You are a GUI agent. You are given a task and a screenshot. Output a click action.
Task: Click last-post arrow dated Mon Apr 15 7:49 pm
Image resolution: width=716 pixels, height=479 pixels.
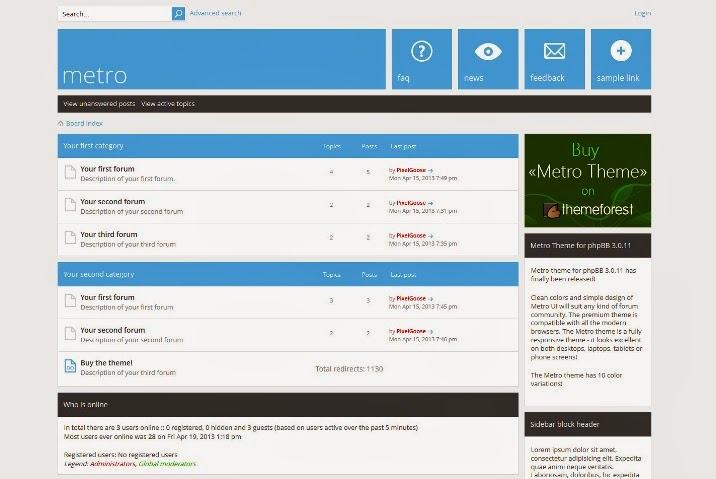[x=431, y=170]
